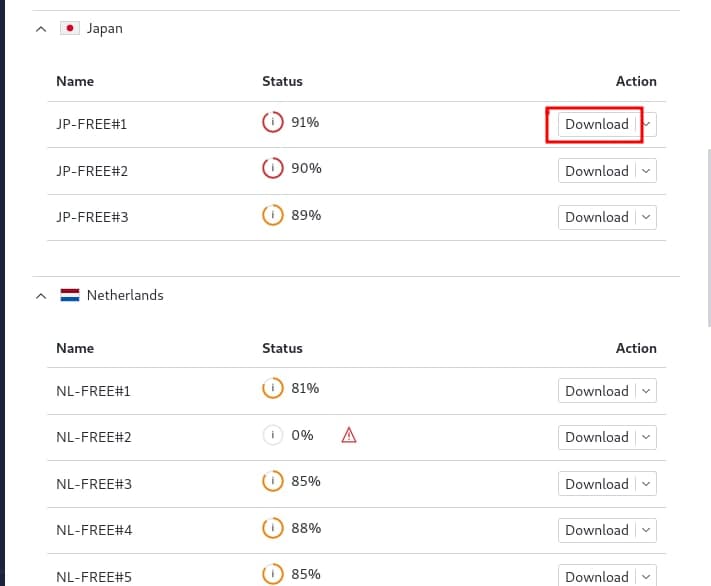Viewport: 711px width, 586px height.
Task: Download the JP-FREE#1 configuration
Action: 596,124
